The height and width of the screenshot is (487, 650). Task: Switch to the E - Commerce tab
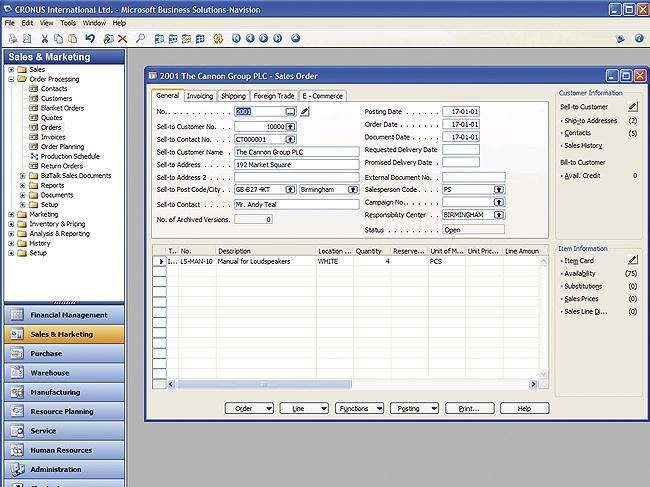(x=323, y=96)
